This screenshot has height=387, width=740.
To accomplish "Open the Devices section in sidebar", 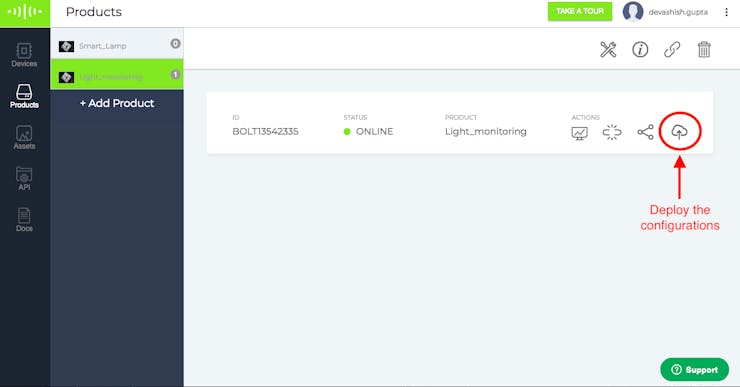I will click(x=24, y=55).
